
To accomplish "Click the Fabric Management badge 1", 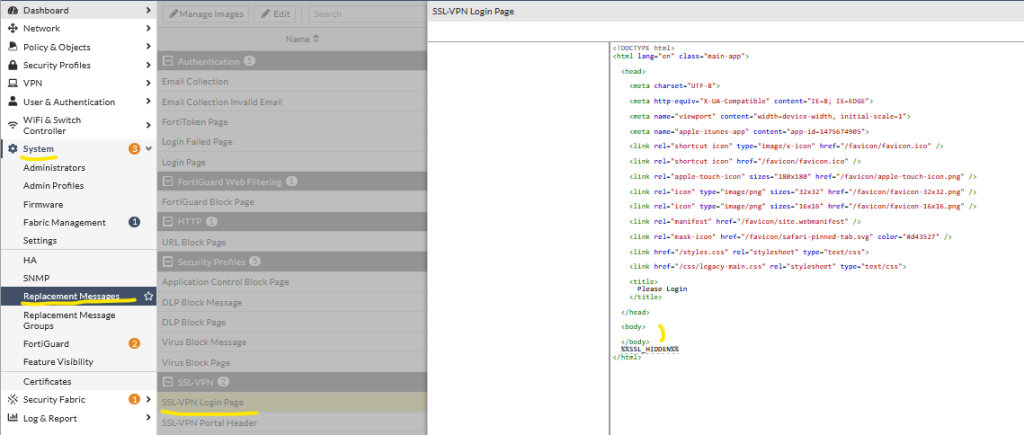I will coord(135,223).
